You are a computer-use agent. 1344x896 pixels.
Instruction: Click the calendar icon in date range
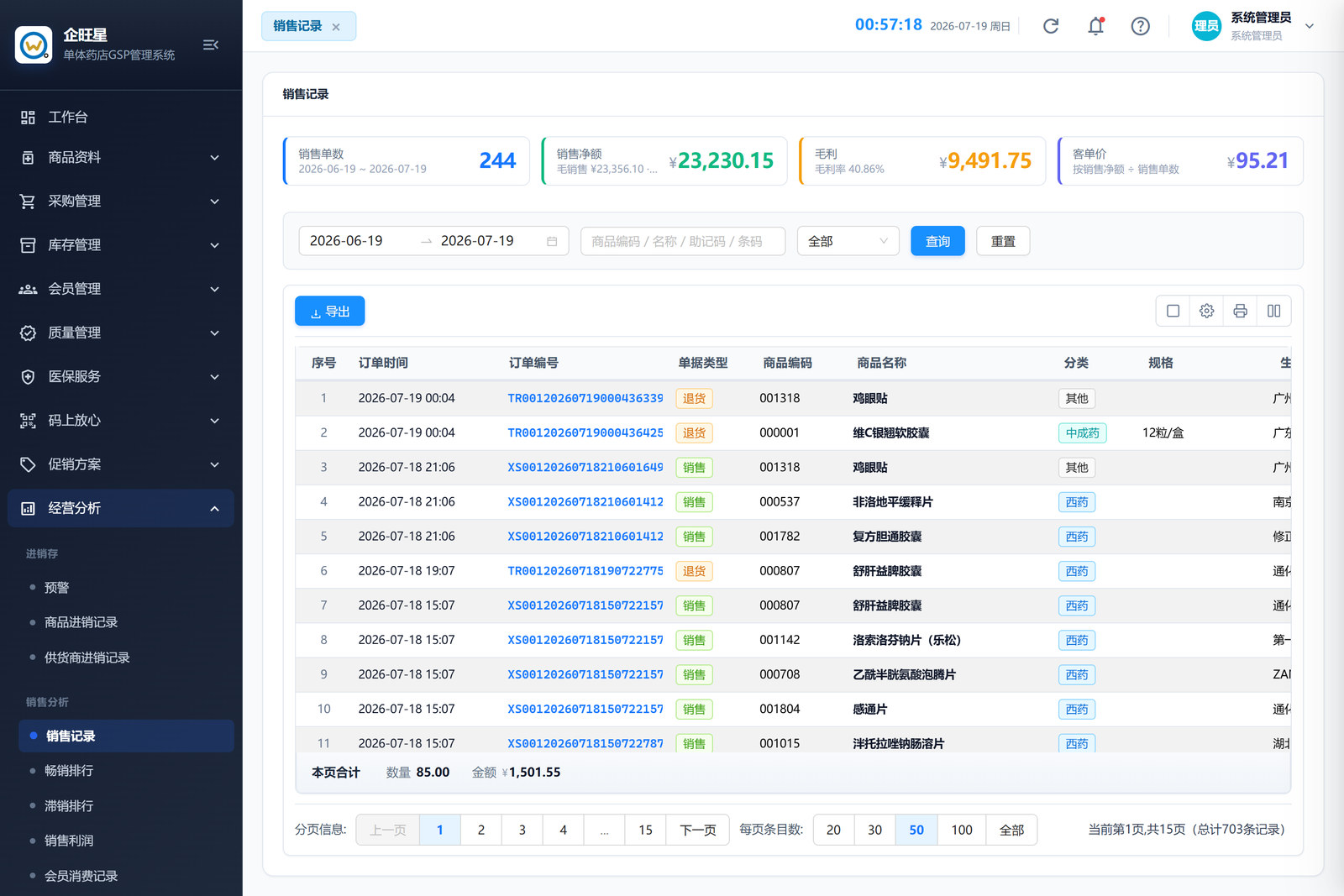point(552,241)
